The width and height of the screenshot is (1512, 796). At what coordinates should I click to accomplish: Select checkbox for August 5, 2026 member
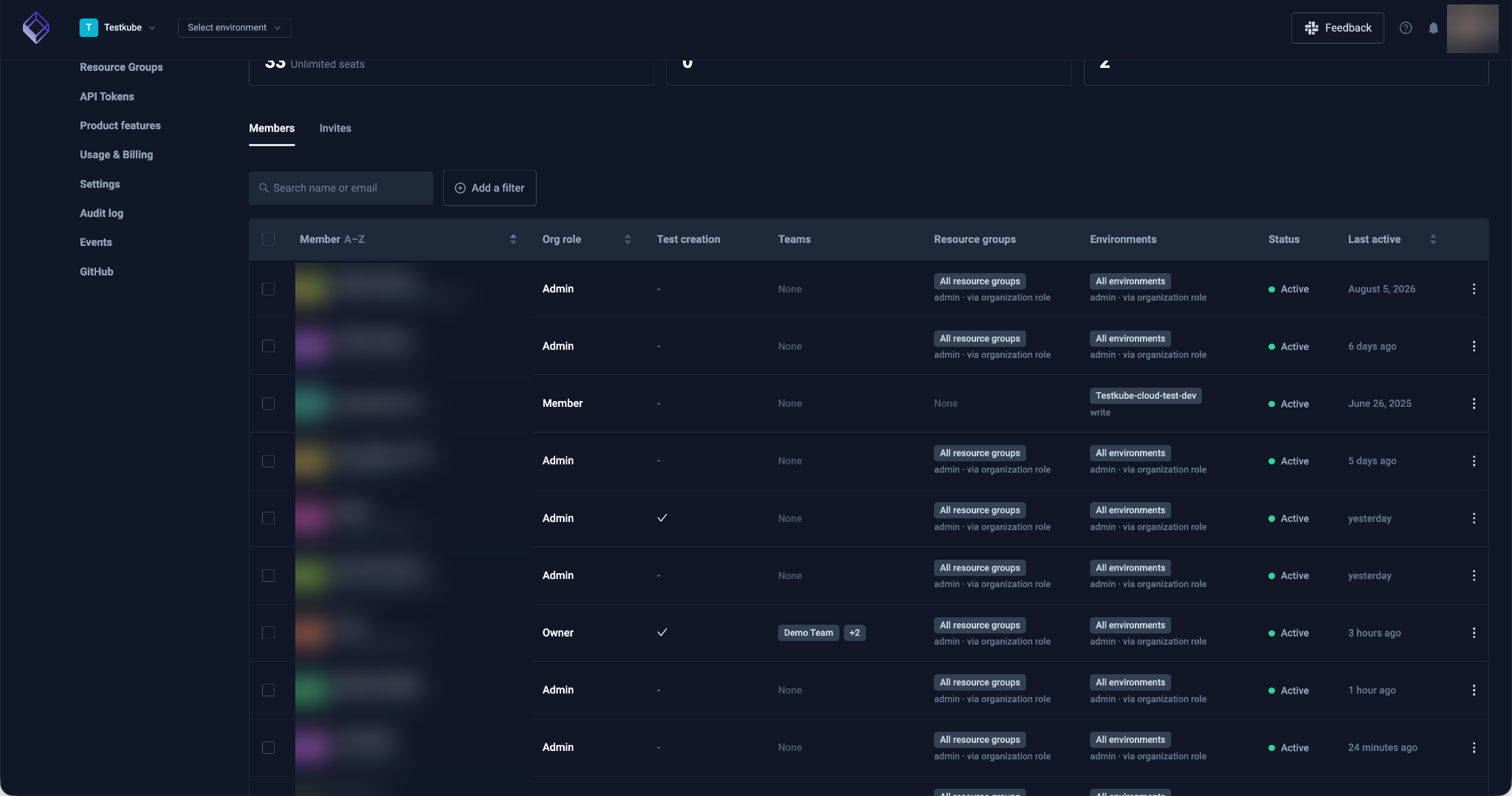tap(268, 289)
